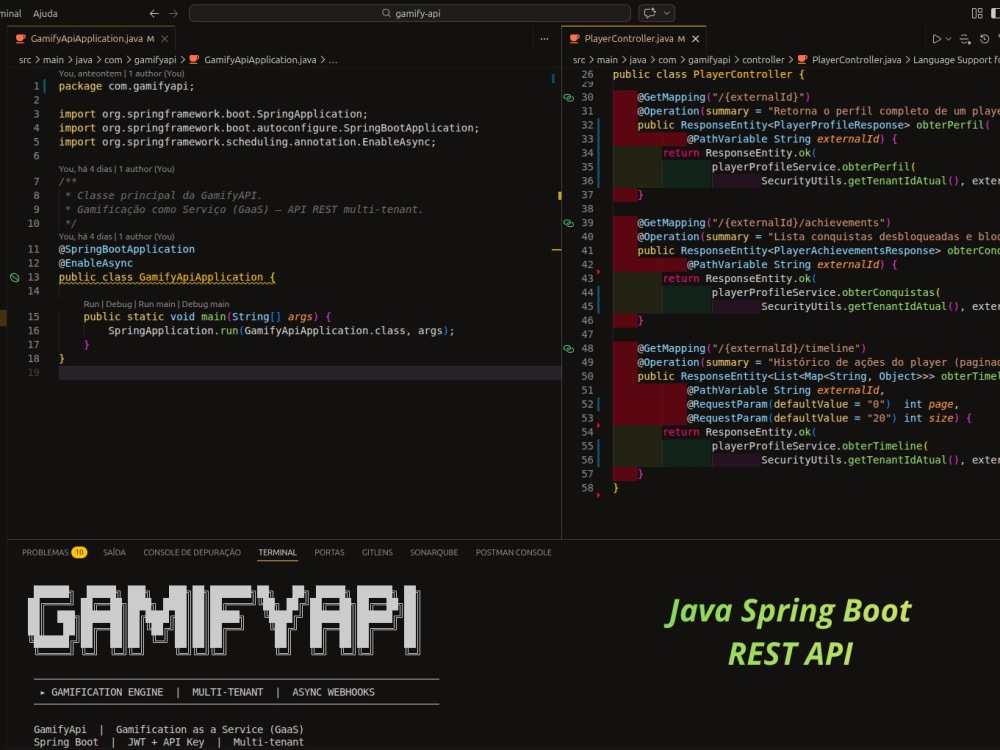Image resolution: width=1000 pixels, height=750 pixels.
Task: Expand the chat dropdown chevron
Action: coord(667,13)
